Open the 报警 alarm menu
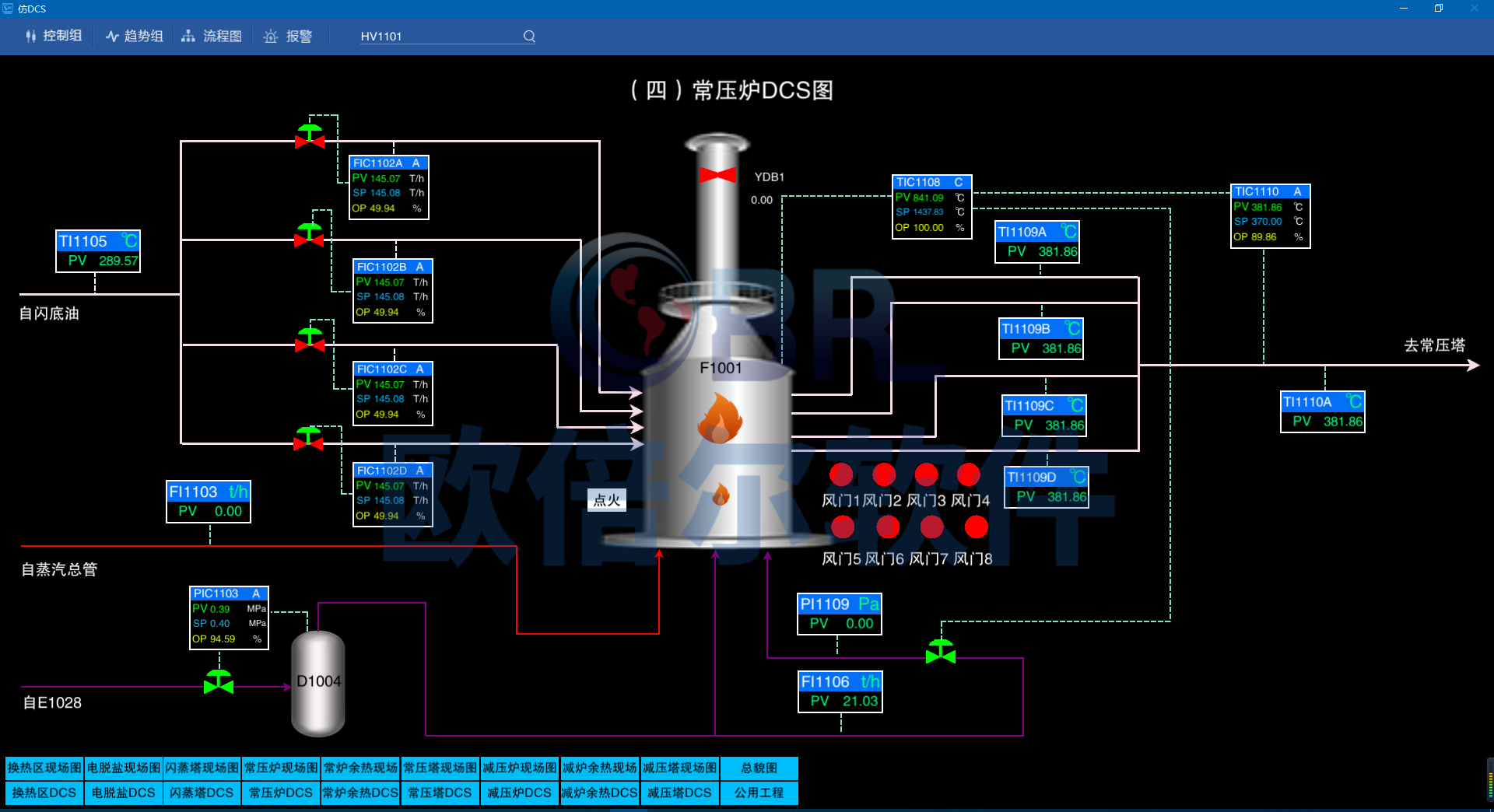Viewport: 1494px width, 812px height. [x=288, y=36]
